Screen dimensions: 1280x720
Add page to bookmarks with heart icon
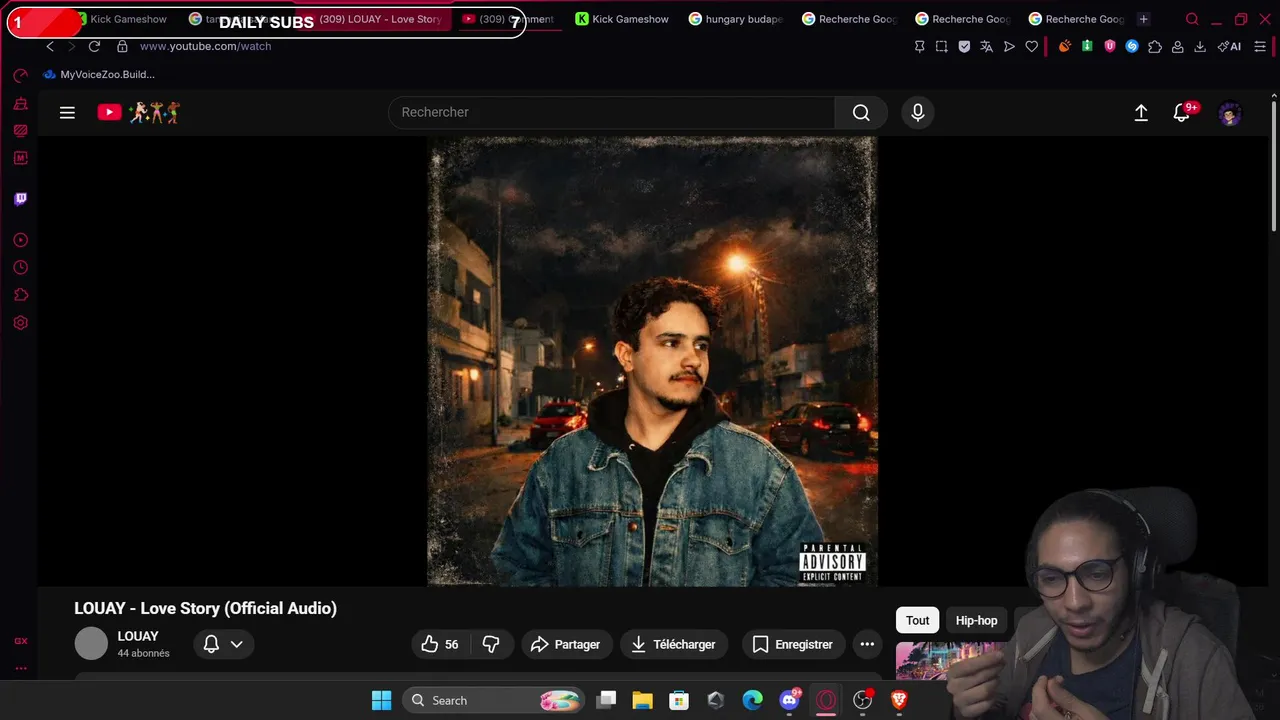coord(1031,46)
